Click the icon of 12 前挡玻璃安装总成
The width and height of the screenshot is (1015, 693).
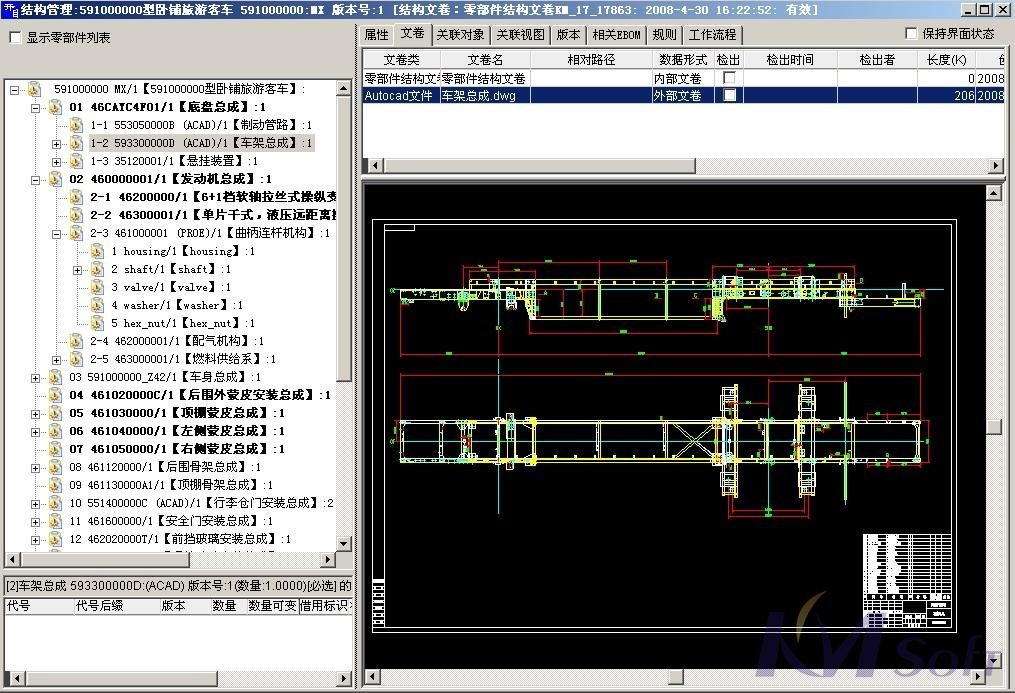pyautogui.click(x=56, y=539)
